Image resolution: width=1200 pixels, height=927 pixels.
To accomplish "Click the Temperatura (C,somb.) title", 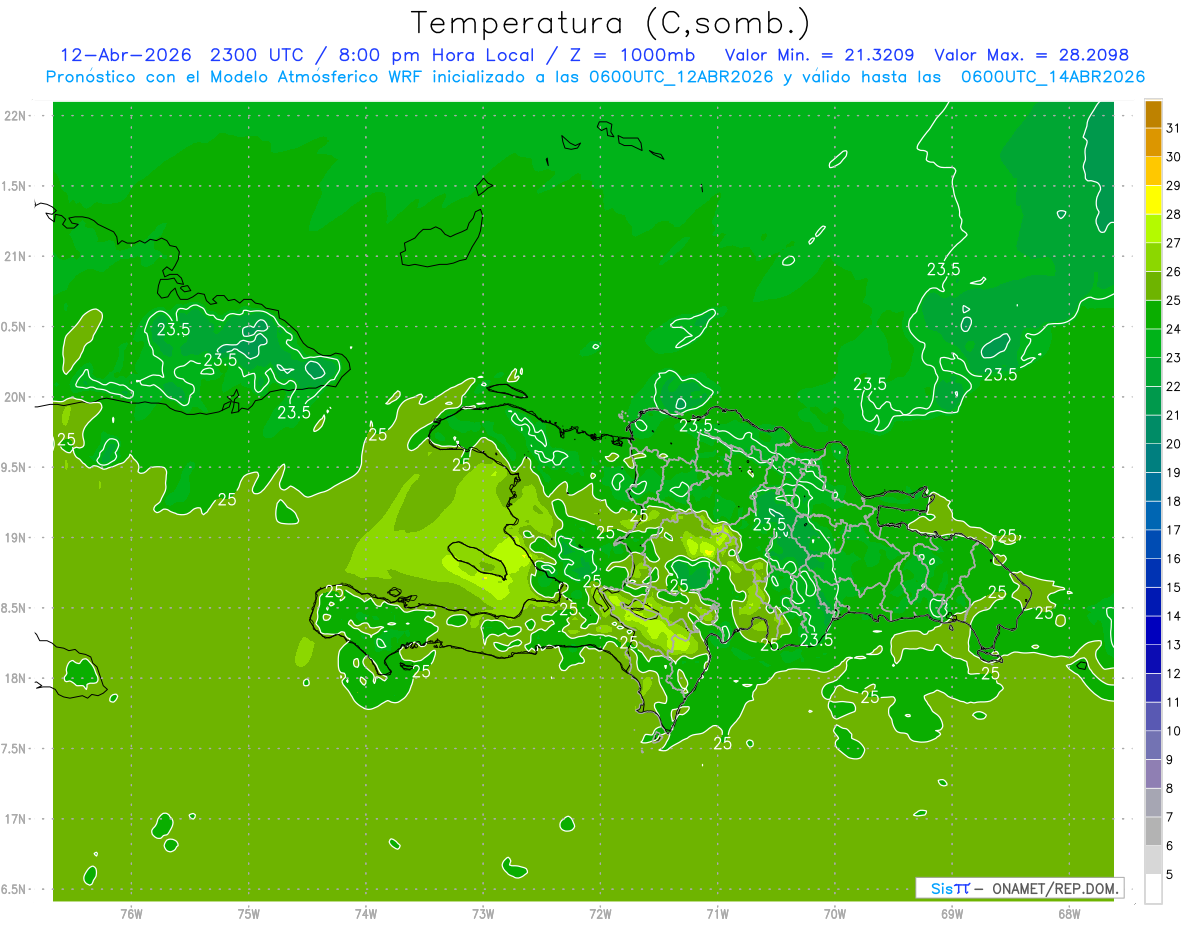I will point(611,22).
